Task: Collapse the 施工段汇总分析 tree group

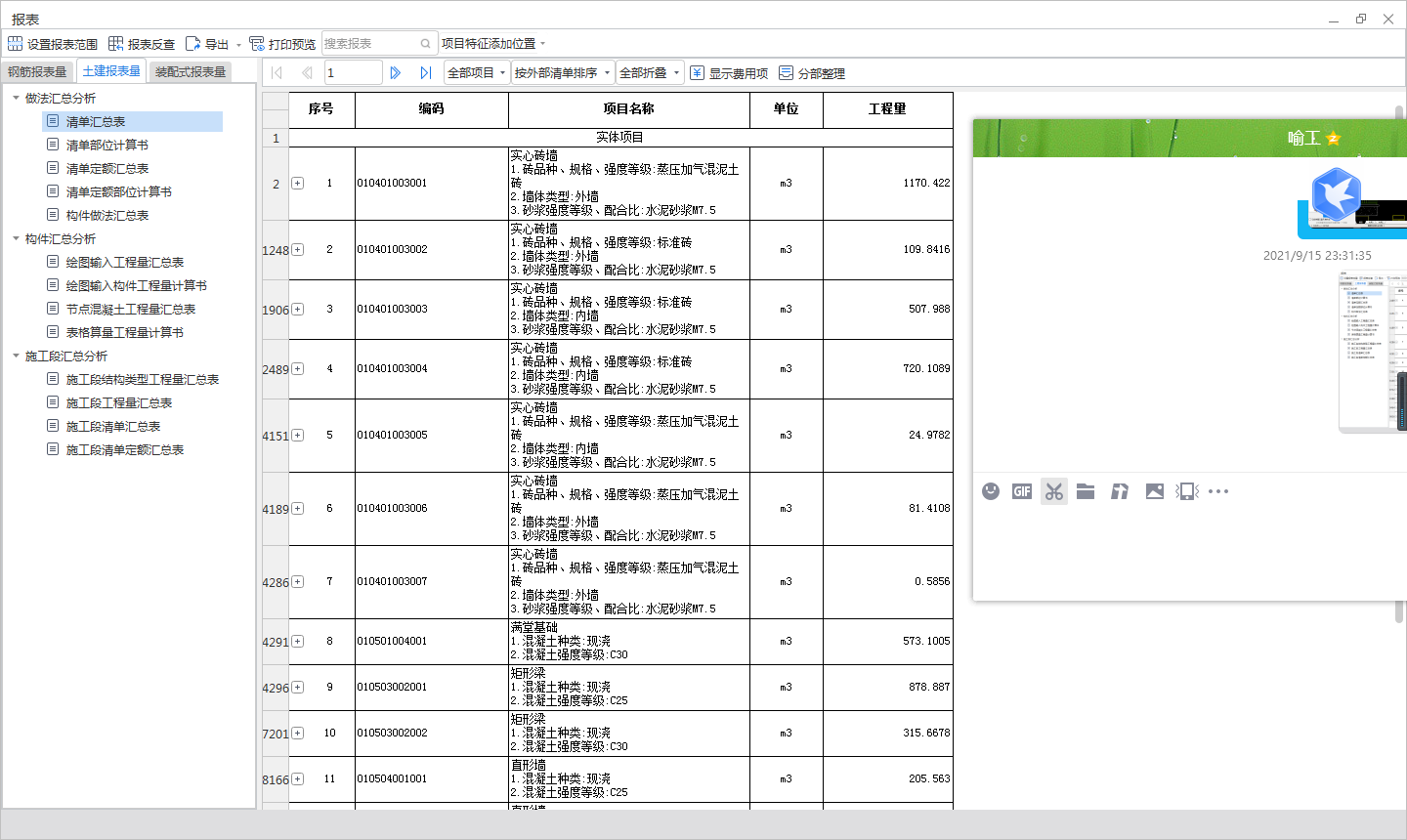Action: pyautogui.click(x=16, y=356)
